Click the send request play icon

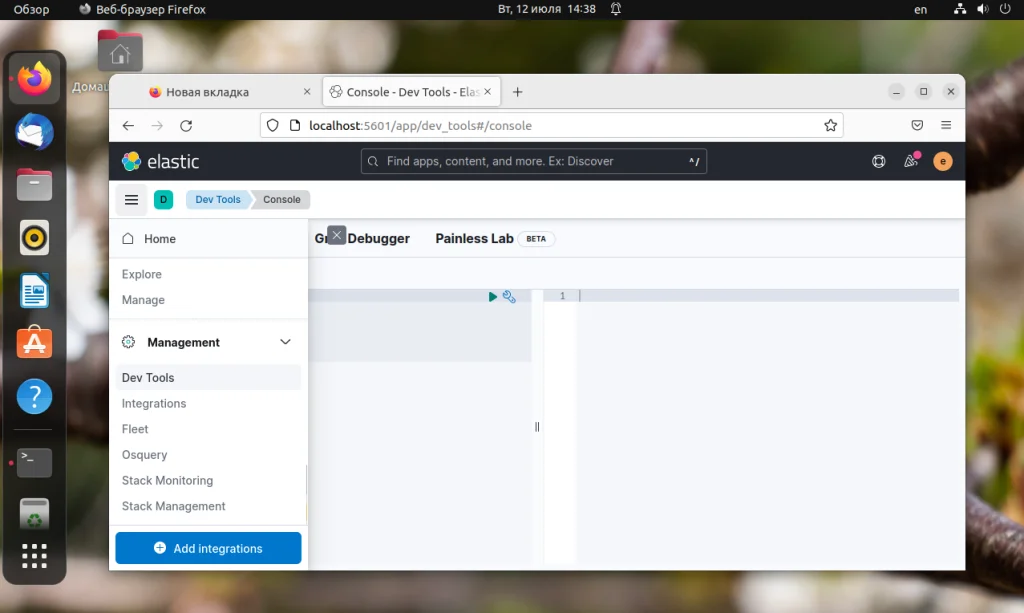coord(492,296)
